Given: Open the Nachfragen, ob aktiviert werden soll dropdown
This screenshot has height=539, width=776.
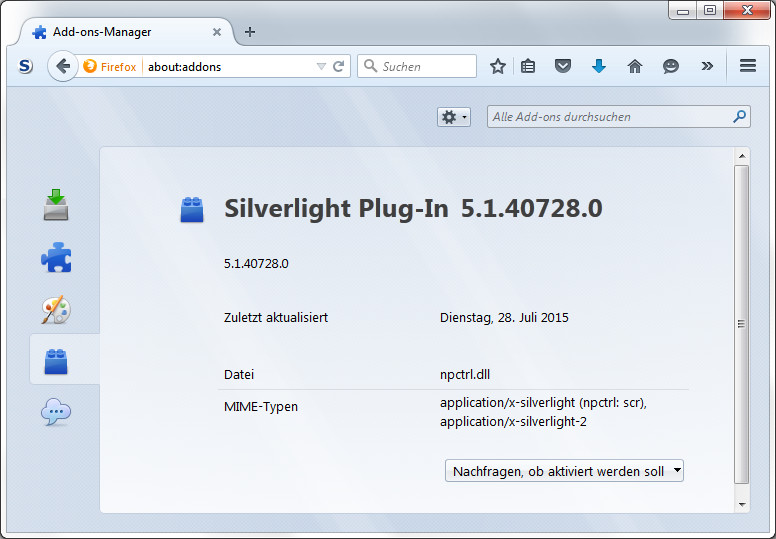Looking at the screenshot, I should coord(564,471).
